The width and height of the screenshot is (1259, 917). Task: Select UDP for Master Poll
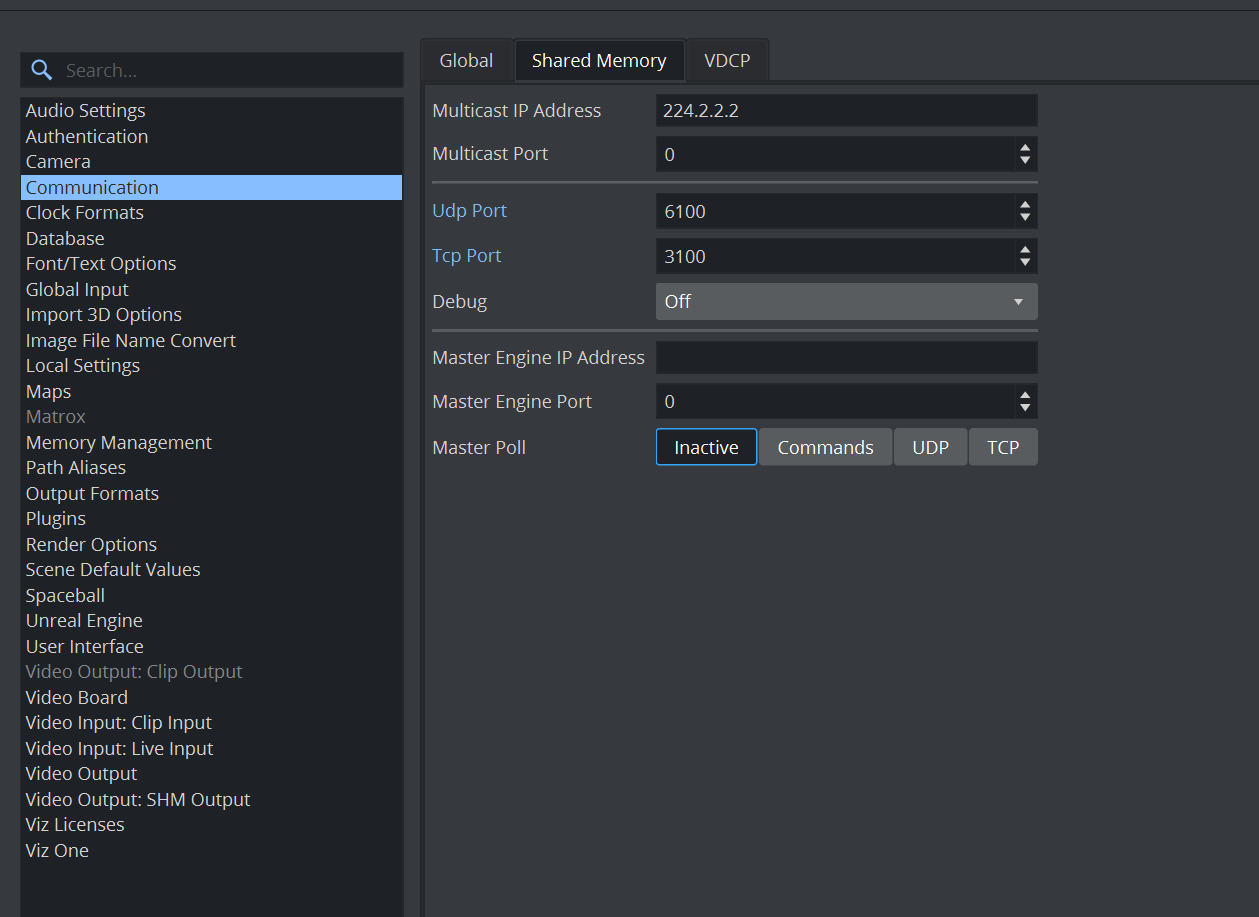(930, 447)
